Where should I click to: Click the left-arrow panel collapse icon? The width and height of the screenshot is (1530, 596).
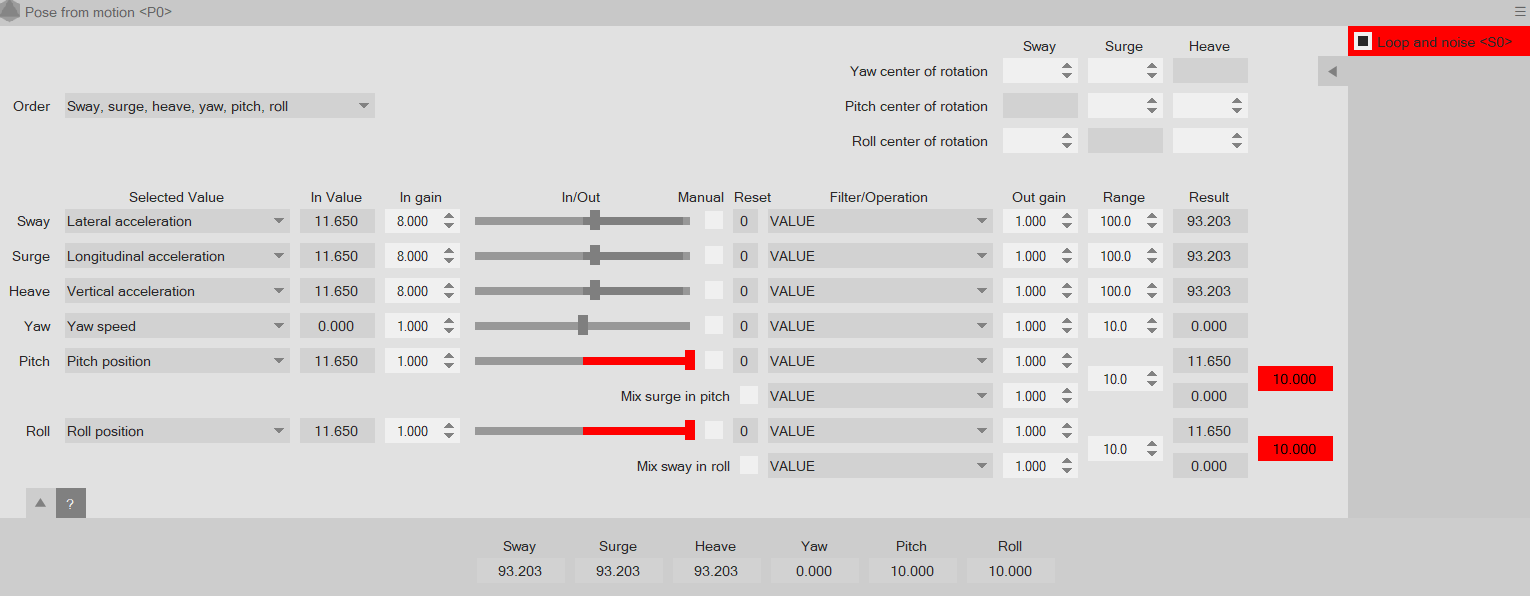pos(1332,71)
